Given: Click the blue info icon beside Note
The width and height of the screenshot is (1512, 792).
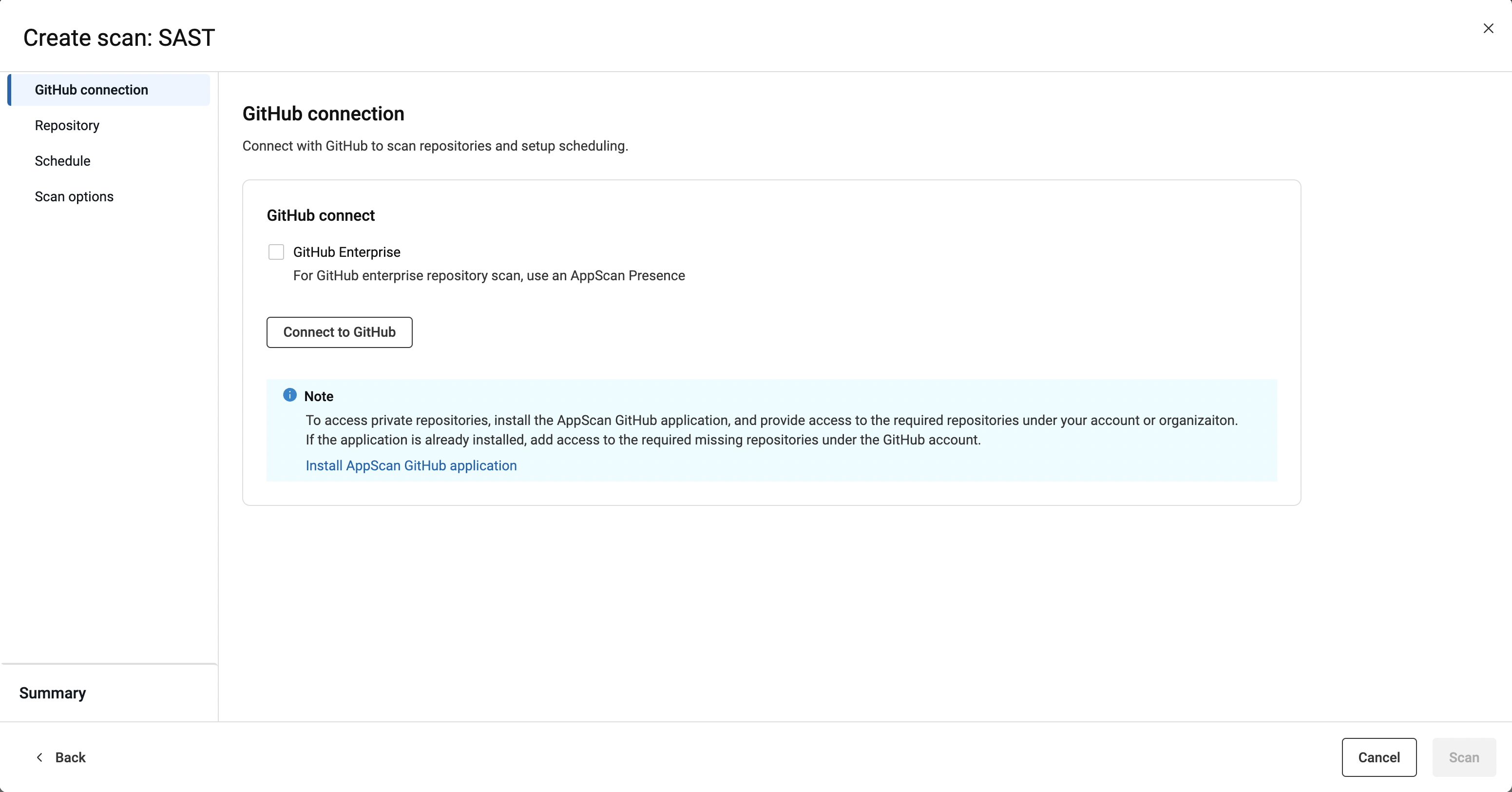Looking at the screenshot, I should click(x=289, y=395).
